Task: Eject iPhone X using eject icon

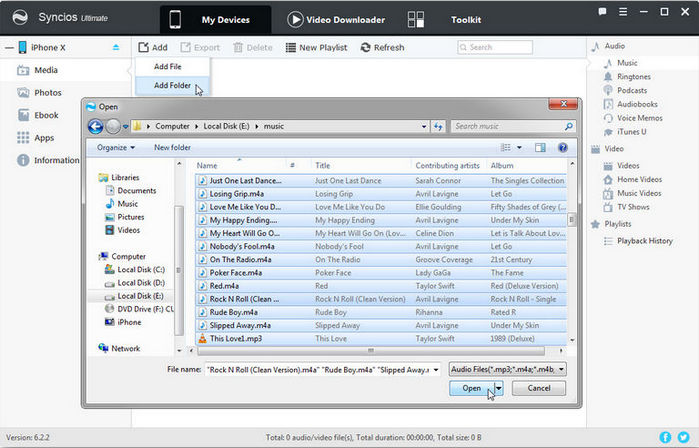Action: [x=116, y=47]
